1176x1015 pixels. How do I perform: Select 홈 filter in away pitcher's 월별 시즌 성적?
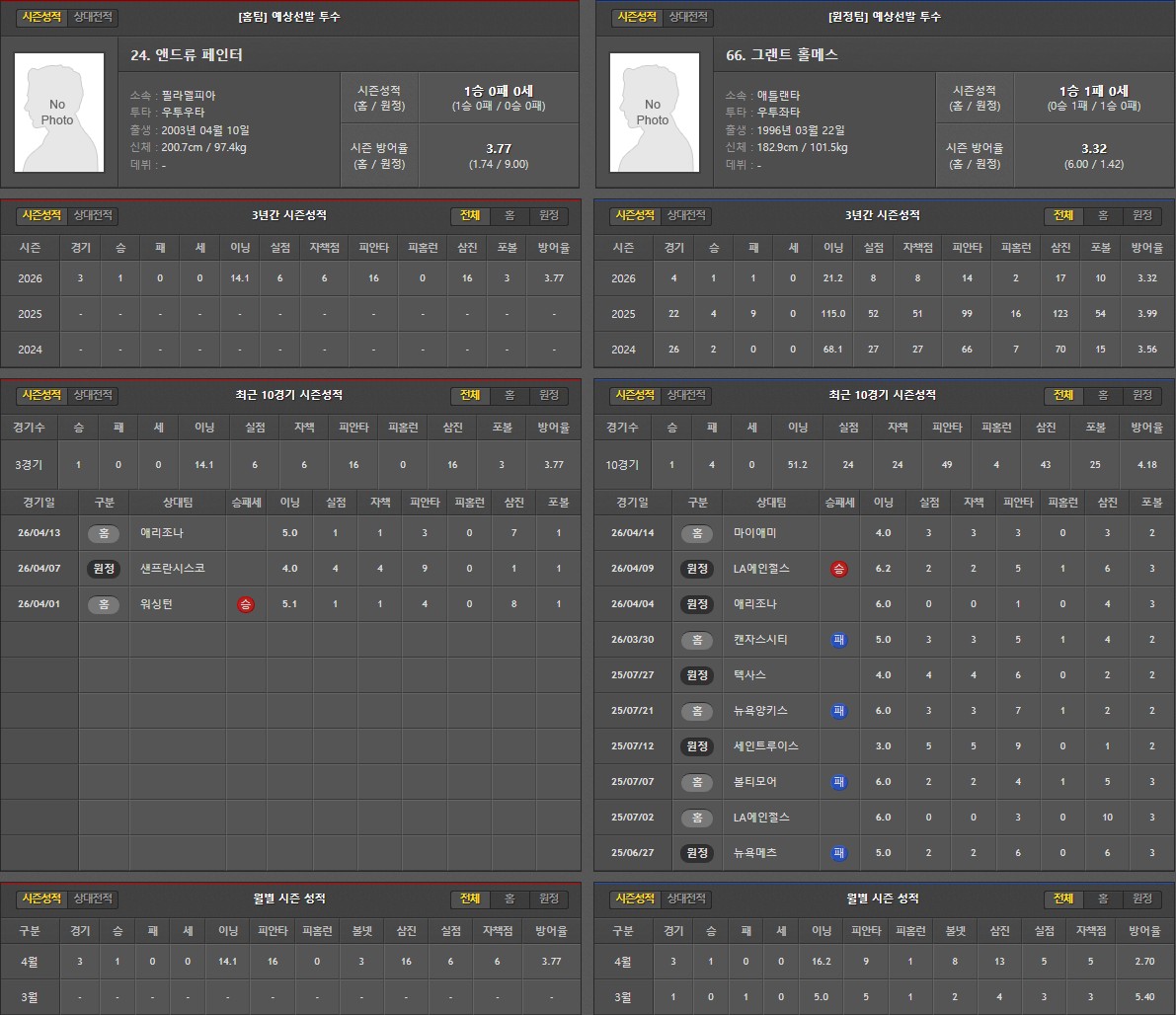coord(1103,898)
